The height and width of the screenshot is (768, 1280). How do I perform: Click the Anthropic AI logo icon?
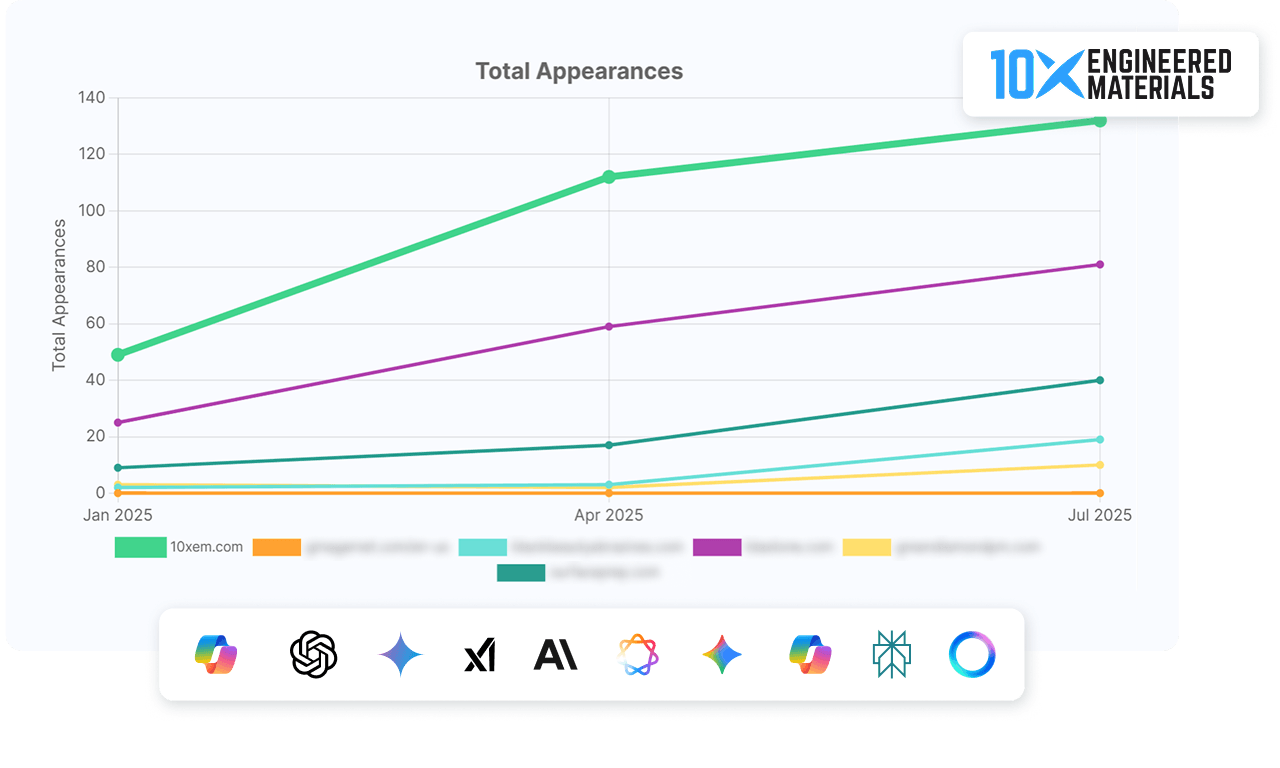[x=555, y=655]
